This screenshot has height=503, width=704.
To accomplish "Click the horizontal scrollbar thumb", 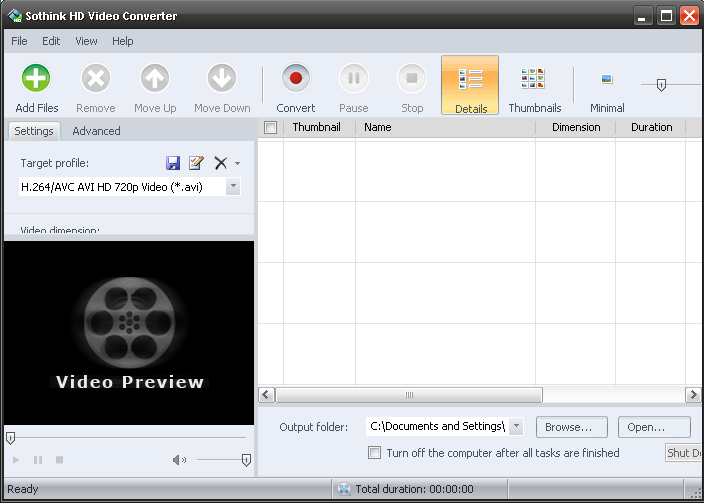I will coord(409,395).
